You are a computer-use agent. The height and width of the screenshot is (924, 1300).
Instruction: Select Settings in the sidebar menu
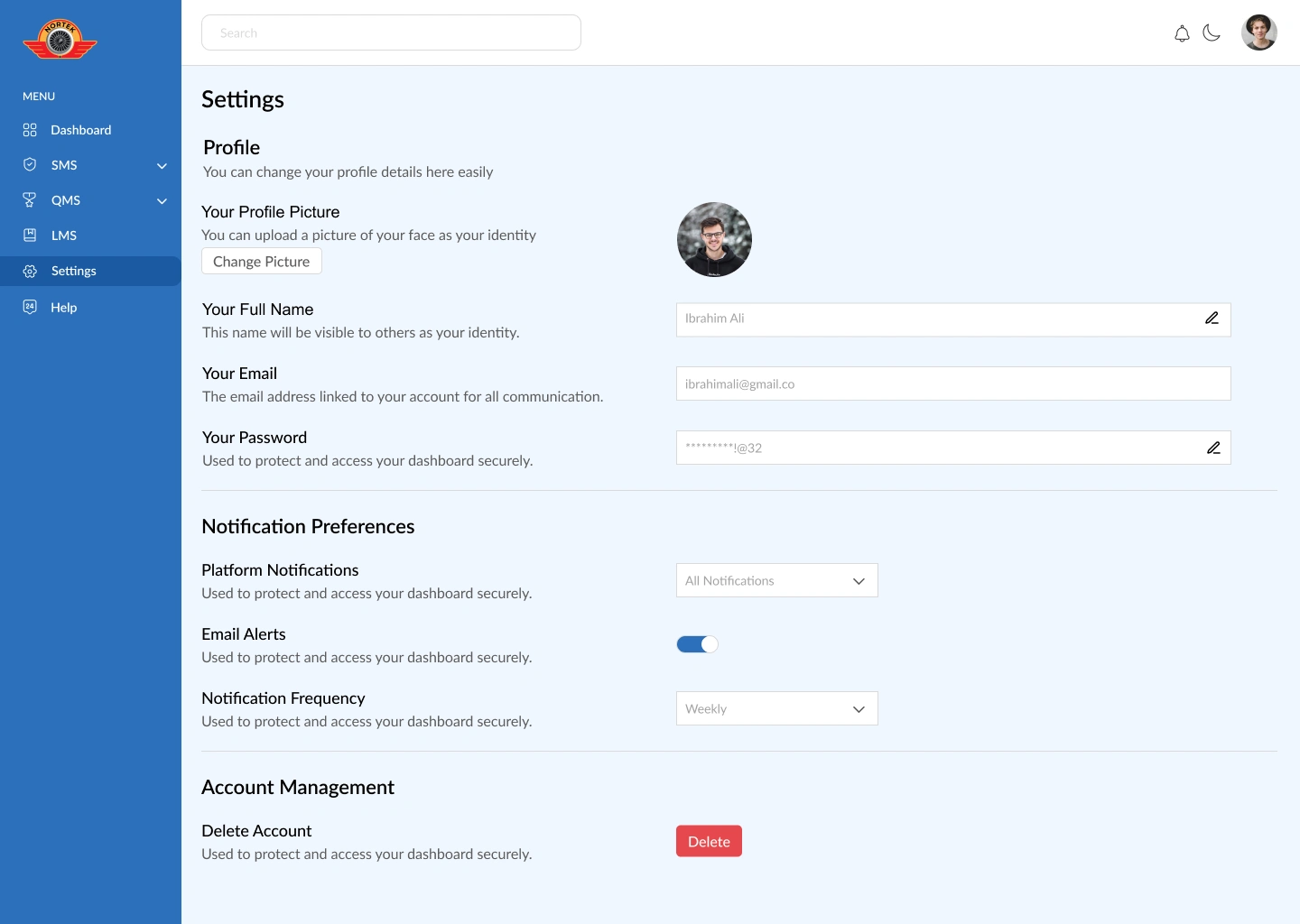coord(90,271)
